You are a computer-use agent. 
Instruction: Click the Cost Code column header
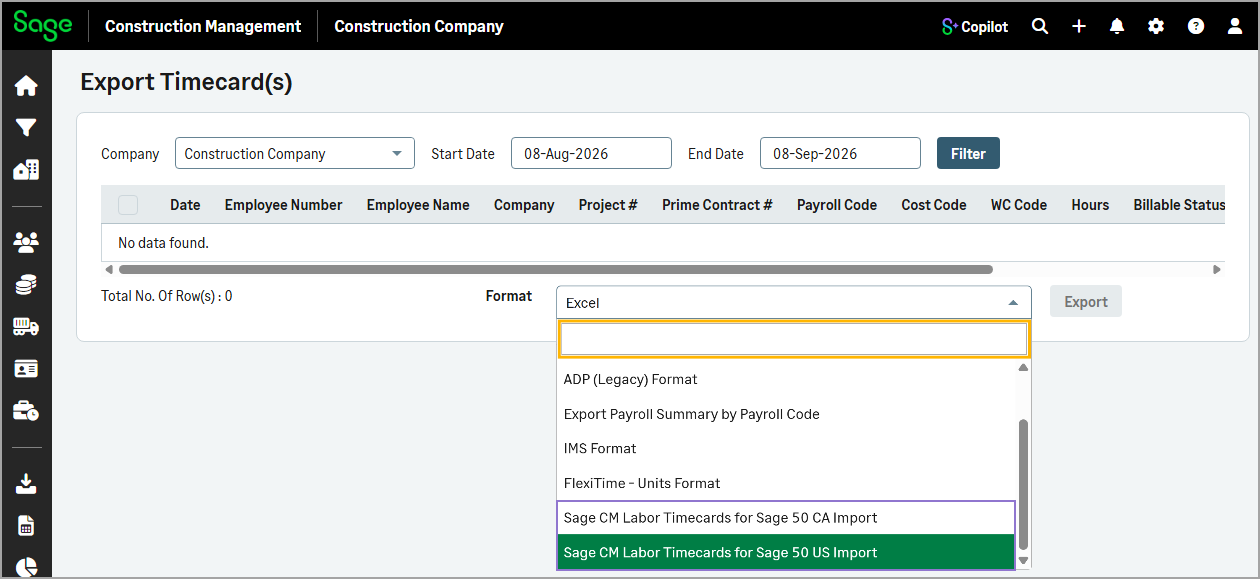pyautogui.click(x=934, y=205)
